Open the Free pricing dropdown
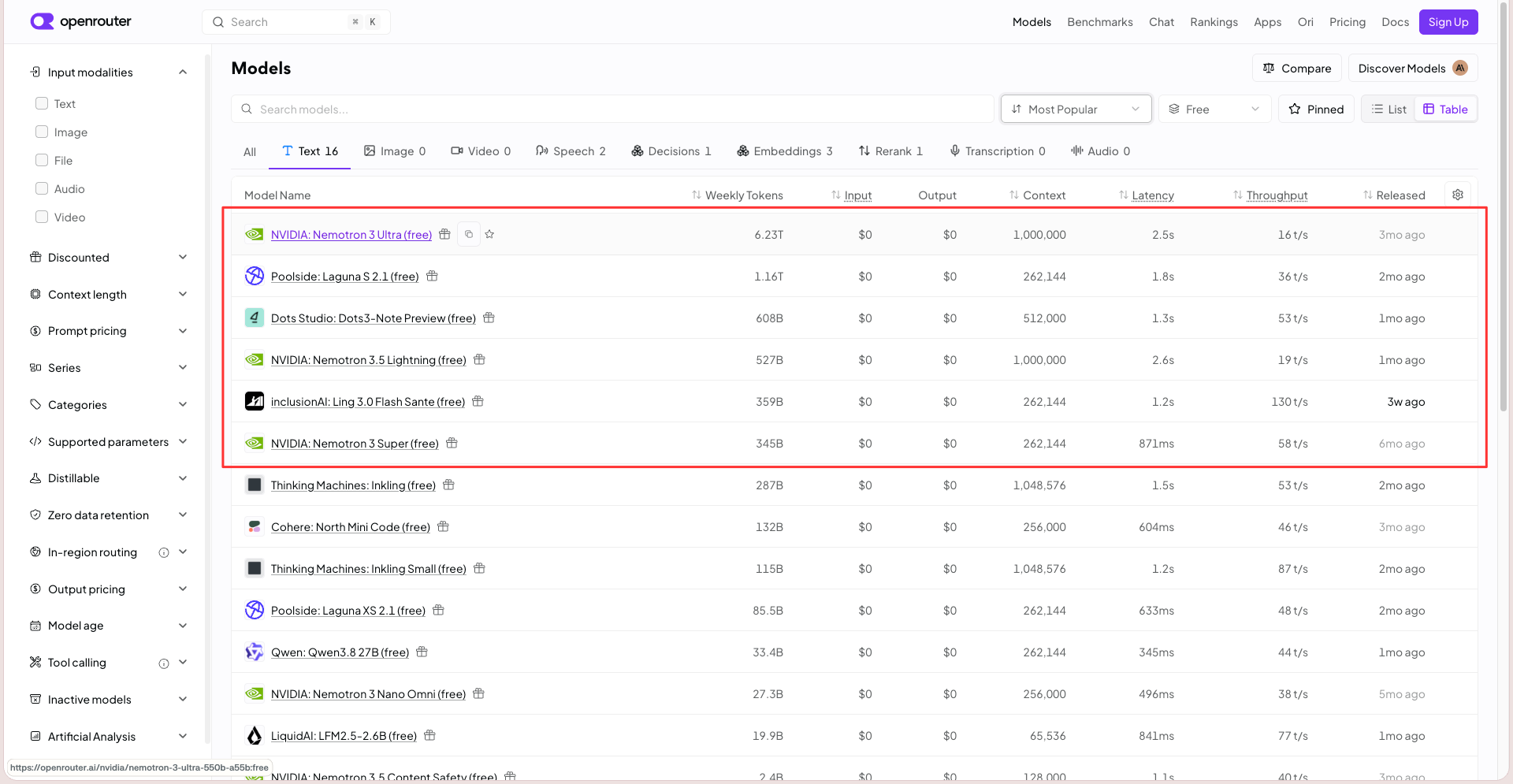Viewport: 1513px width, 784px height. pos(1214,109)
